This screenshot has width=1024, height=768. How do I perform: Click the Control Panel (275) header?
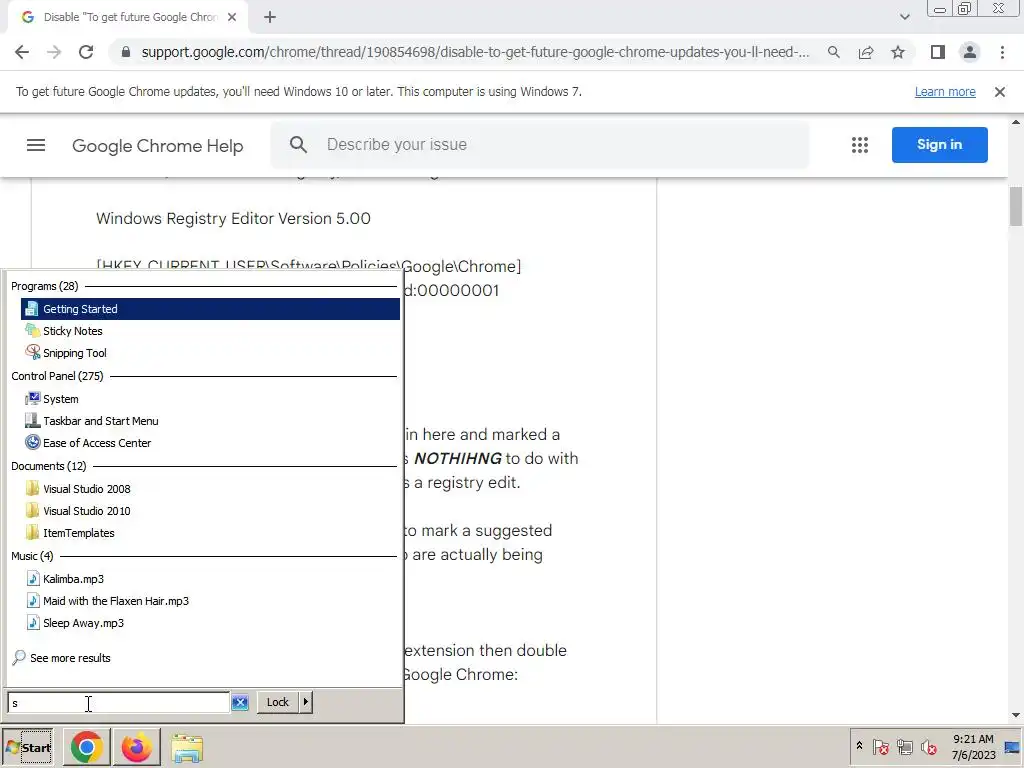pos(57,376)
